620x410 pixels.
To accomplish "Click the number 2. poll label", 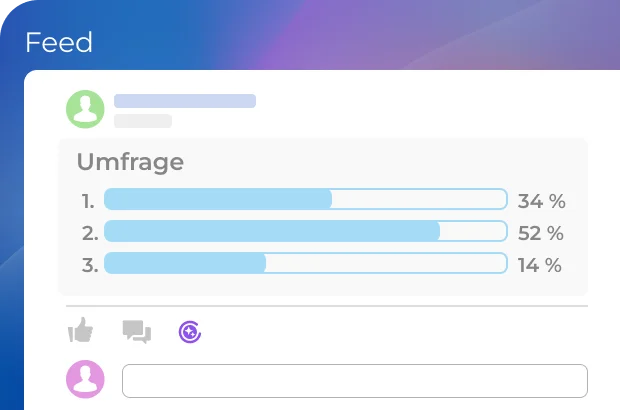I will (90, 233).
